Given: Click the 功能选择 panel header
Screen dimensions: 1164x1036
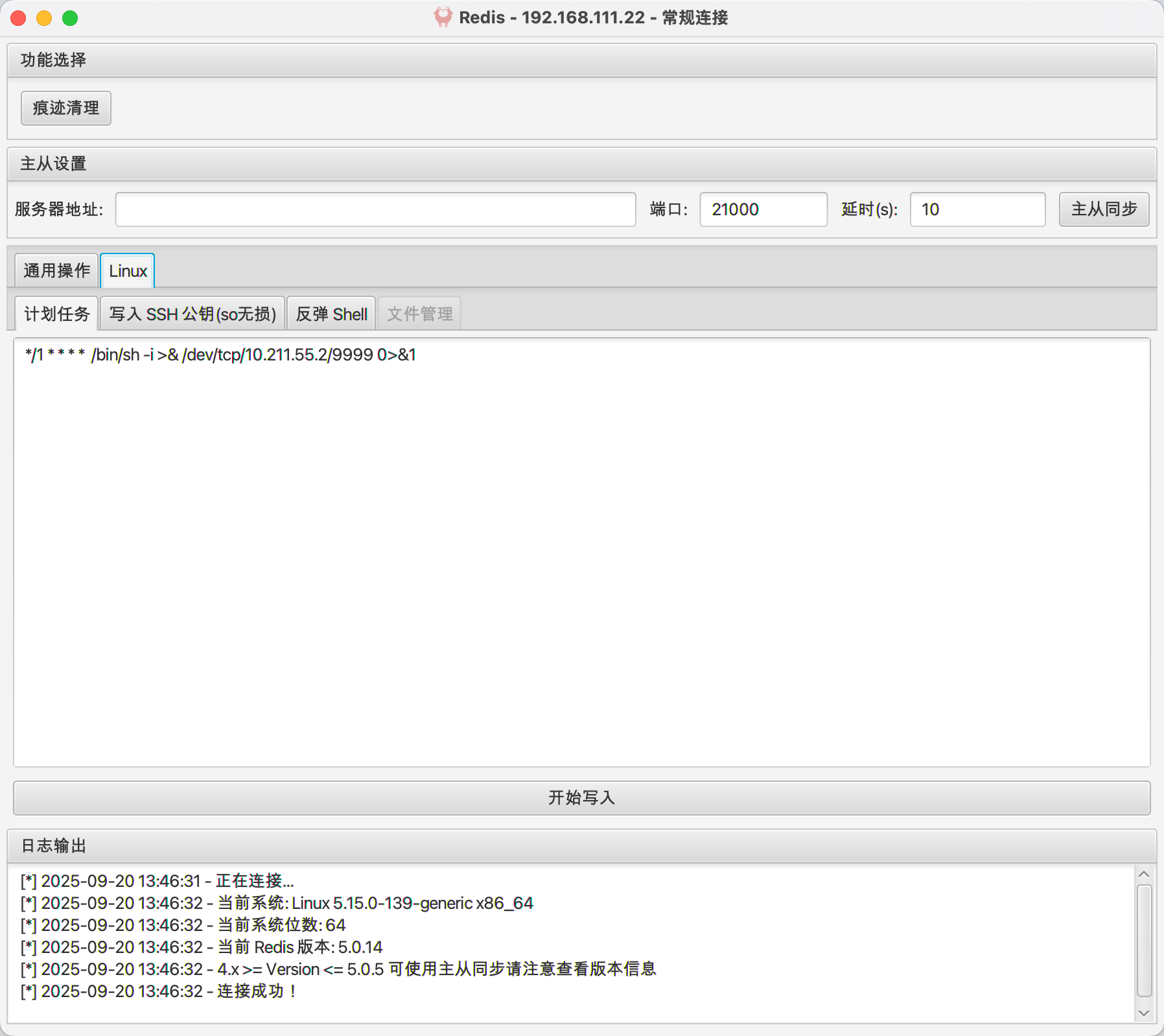Looking at the screenshot, I should click(x=582, y=60).
